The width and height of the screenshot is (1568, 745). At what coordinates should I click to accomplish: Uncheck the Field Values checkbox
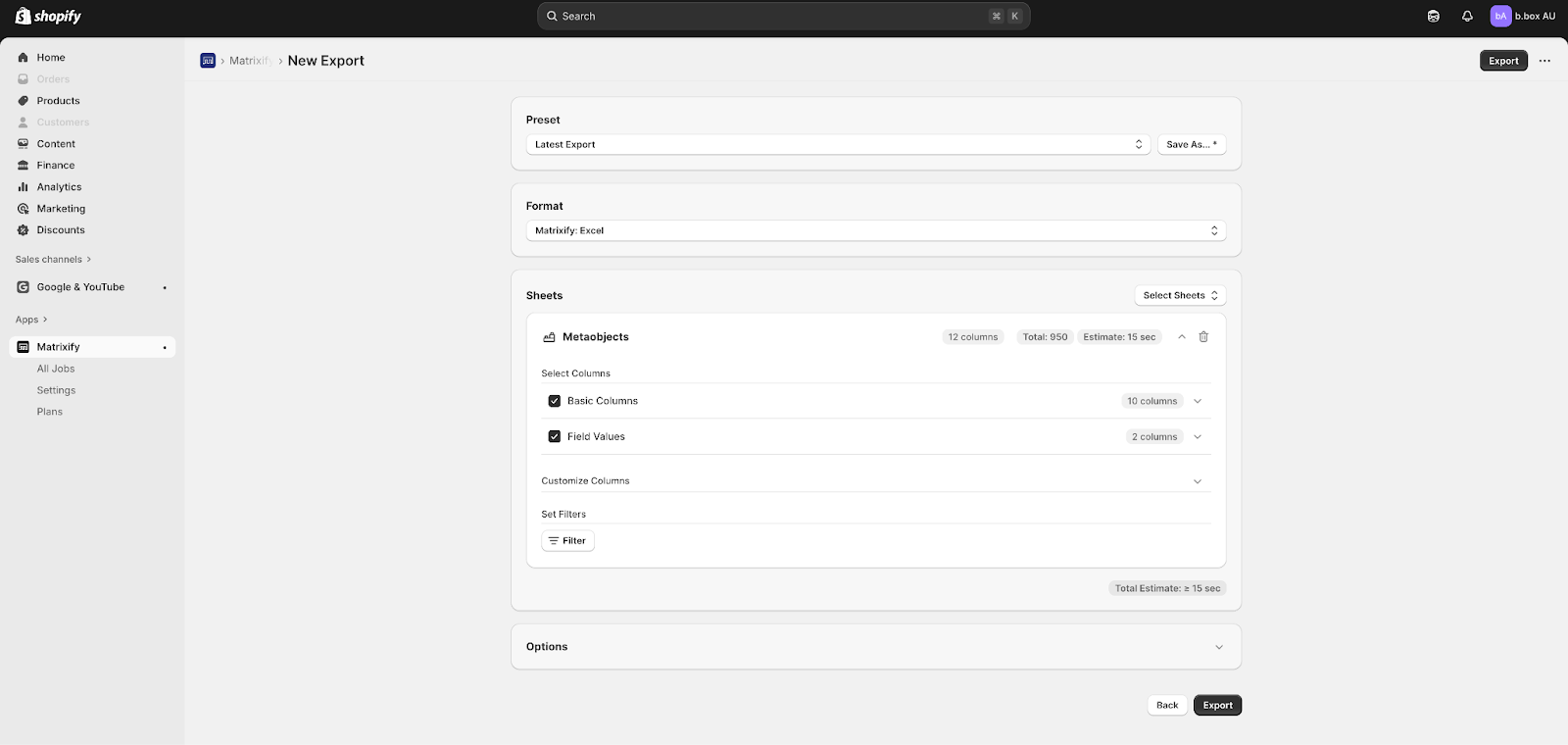555,437
